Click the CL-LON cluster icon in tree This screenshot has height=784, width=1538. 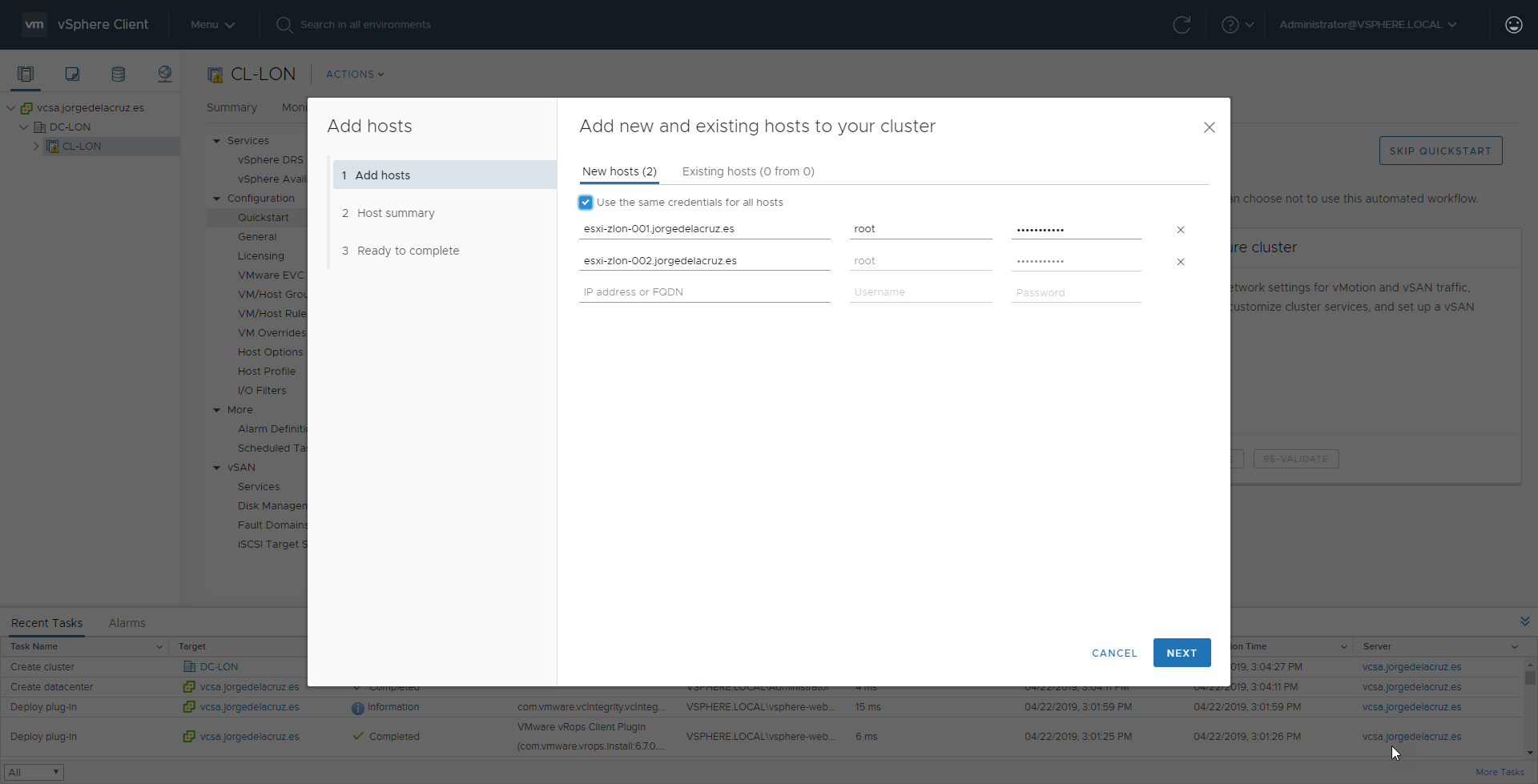point(53,147)
